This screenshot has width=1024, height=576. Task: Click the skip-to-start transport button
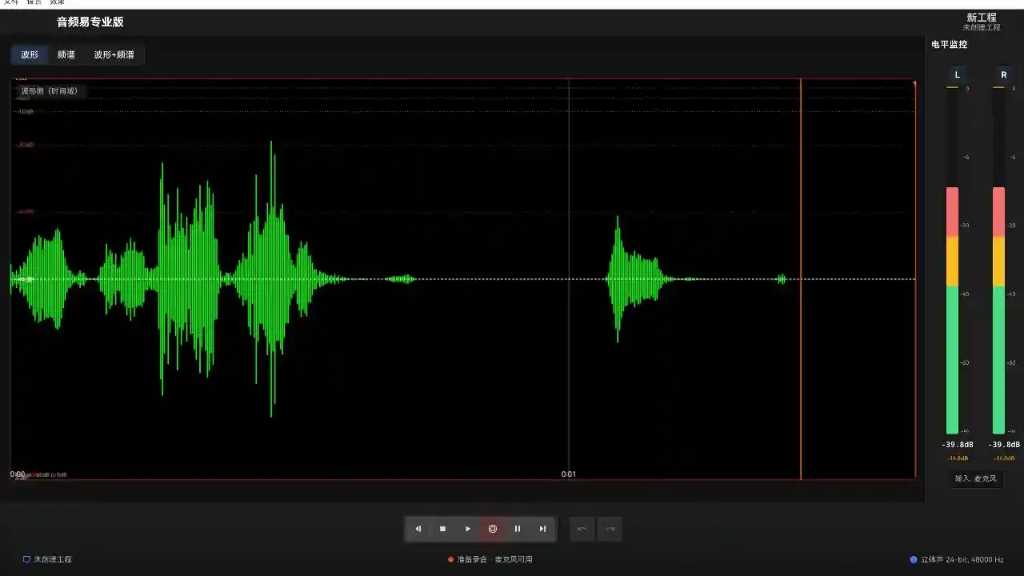[x=418, y=529]
